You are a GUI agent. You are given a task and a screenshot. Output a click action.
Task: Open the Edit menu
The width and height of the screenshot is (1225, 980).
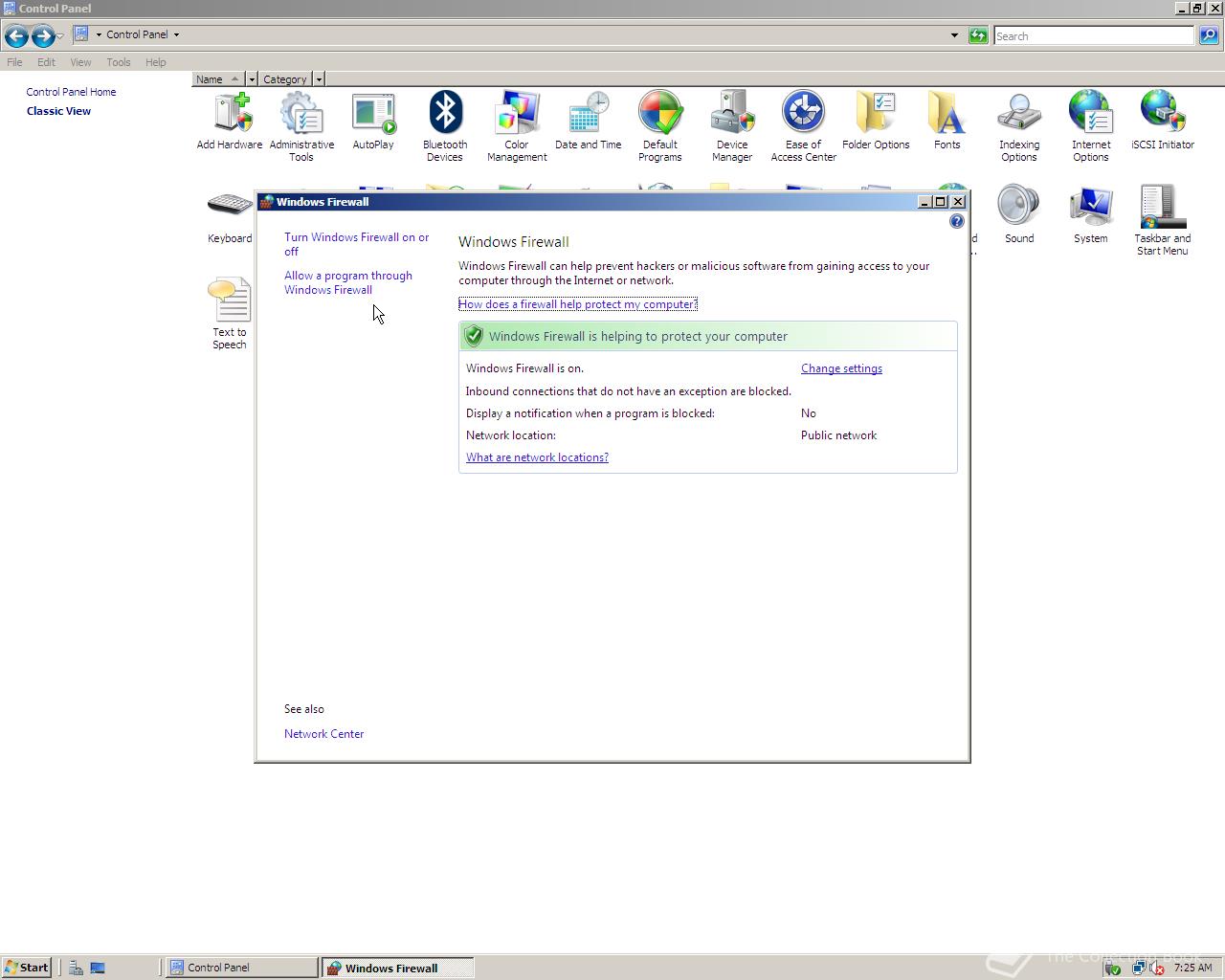(x=46, y=62)
